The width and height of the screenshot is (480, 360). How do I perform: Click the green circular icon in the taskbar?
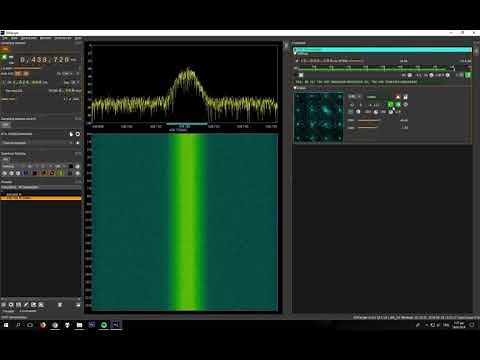[104, 325]
